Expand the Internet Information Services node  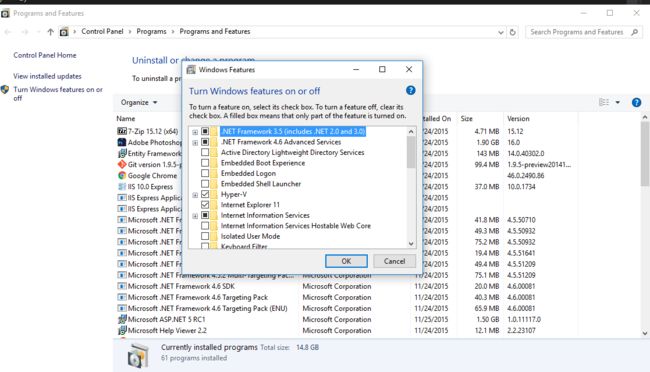(195, 216)
